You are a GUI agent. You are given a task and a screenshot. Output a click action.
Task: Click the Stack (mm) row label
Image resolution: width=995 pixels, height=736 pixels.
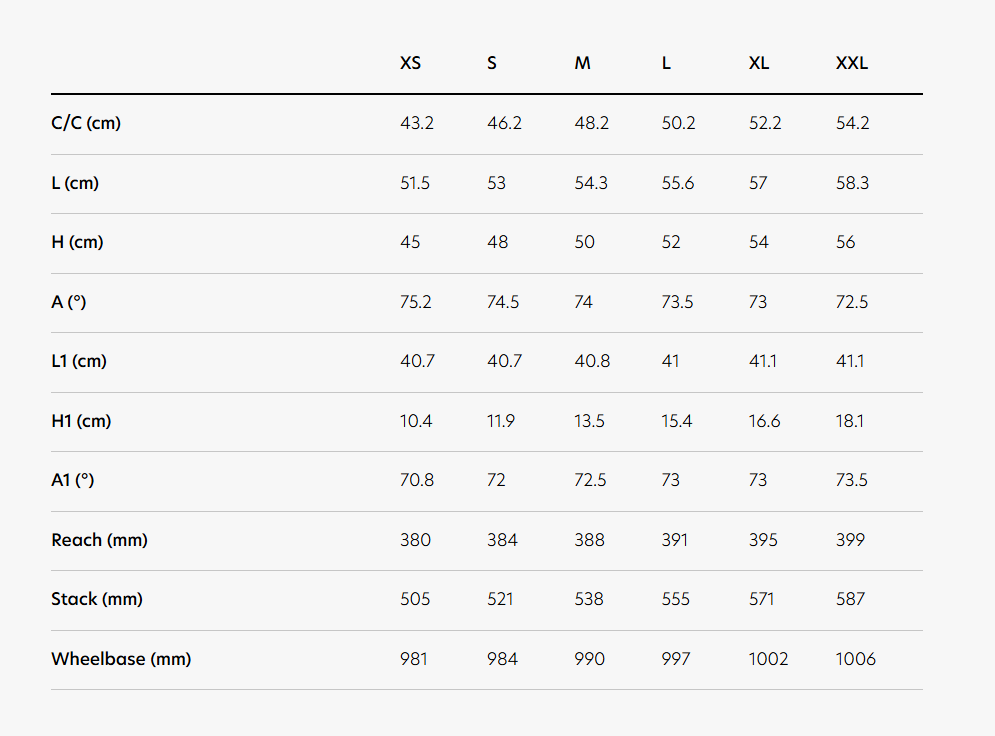pos(97,599)
